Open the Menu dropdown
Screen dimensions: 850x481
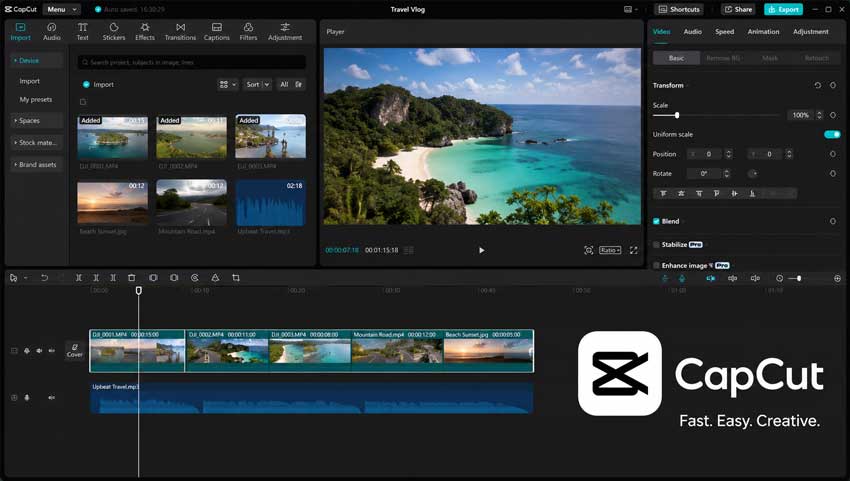point(61,9)
